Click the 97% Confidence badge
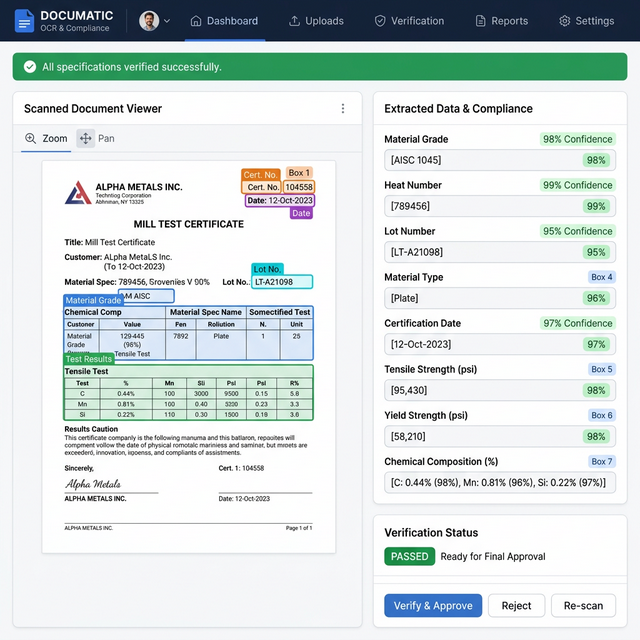This screenshot has width=640, height=640. [x=578, y=323]
